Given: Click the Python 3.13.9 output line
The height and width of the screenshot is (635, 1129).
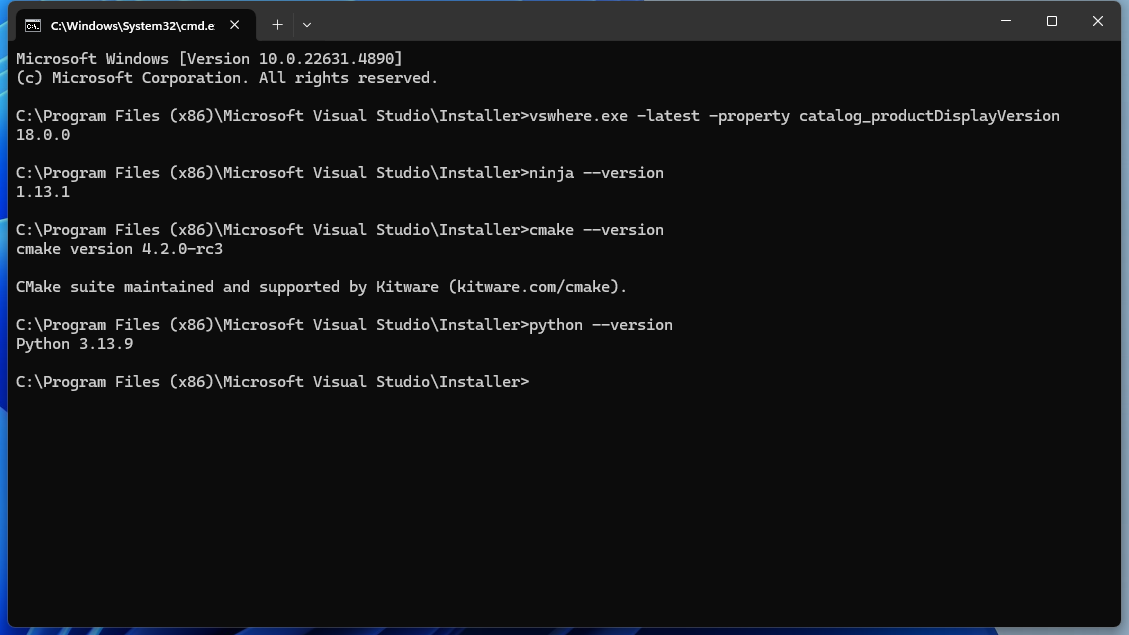Looking at the screenshot, I should coord(75,344).
